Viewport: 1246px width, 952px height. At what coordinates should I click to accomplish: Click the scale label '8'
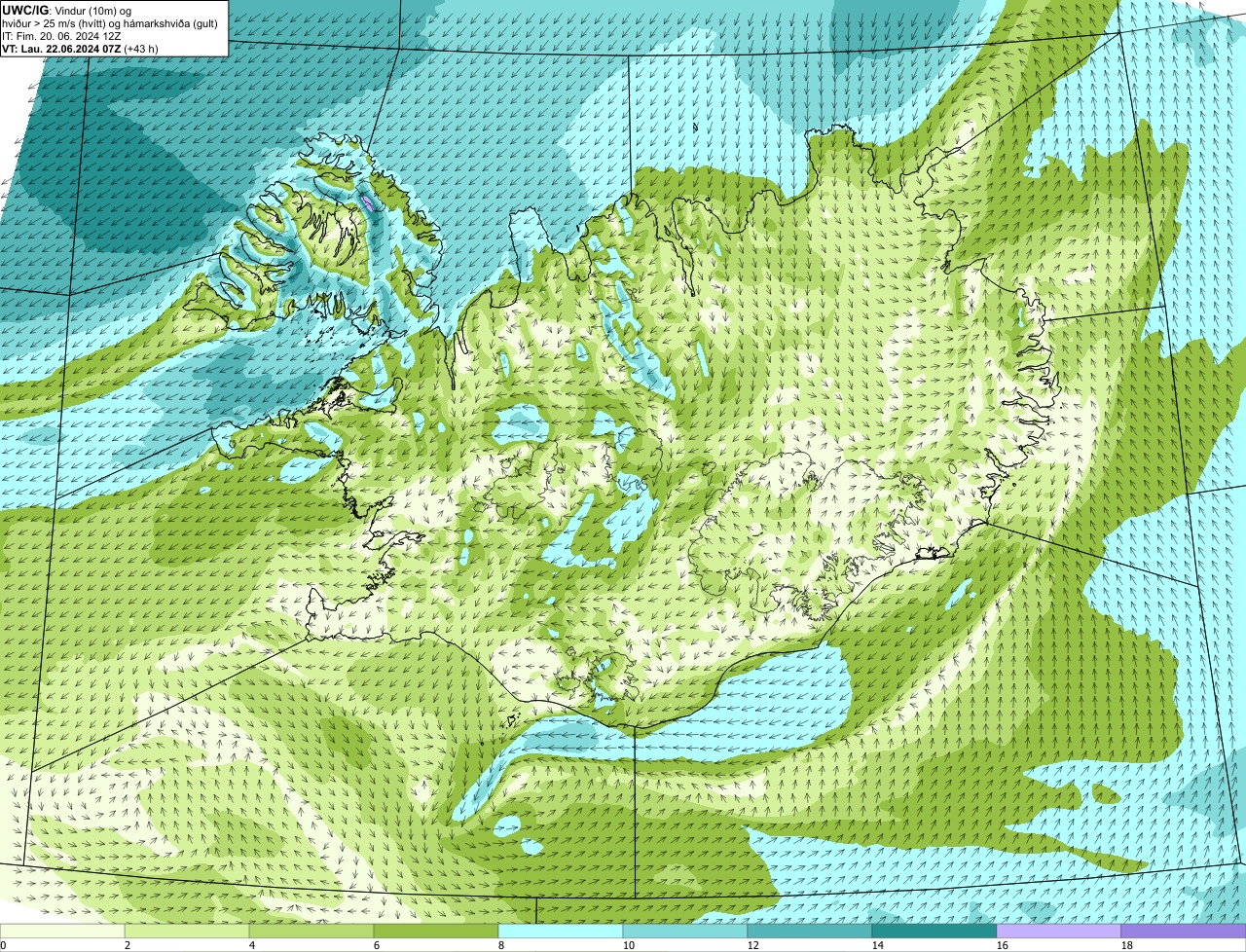[501, 945]
